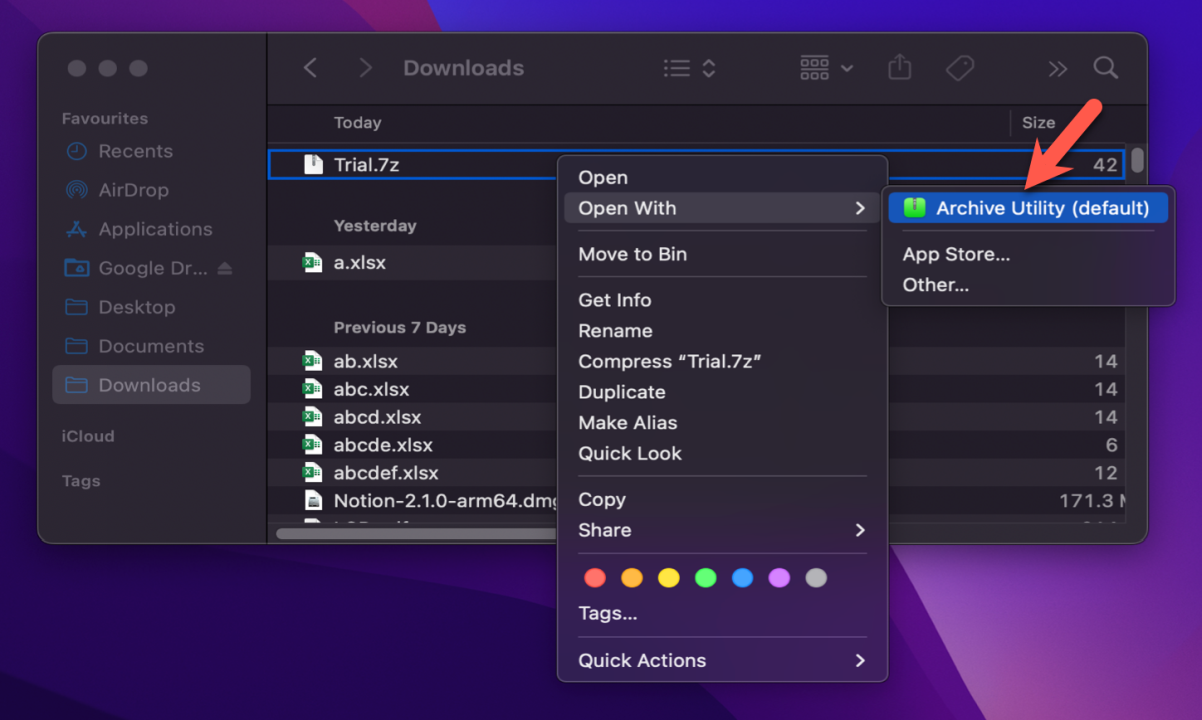This screenshot has width=1202, height=720.
Task: Open the Finder search magnifier icon
Action: pyautogui.click(x=1105, y=68)
